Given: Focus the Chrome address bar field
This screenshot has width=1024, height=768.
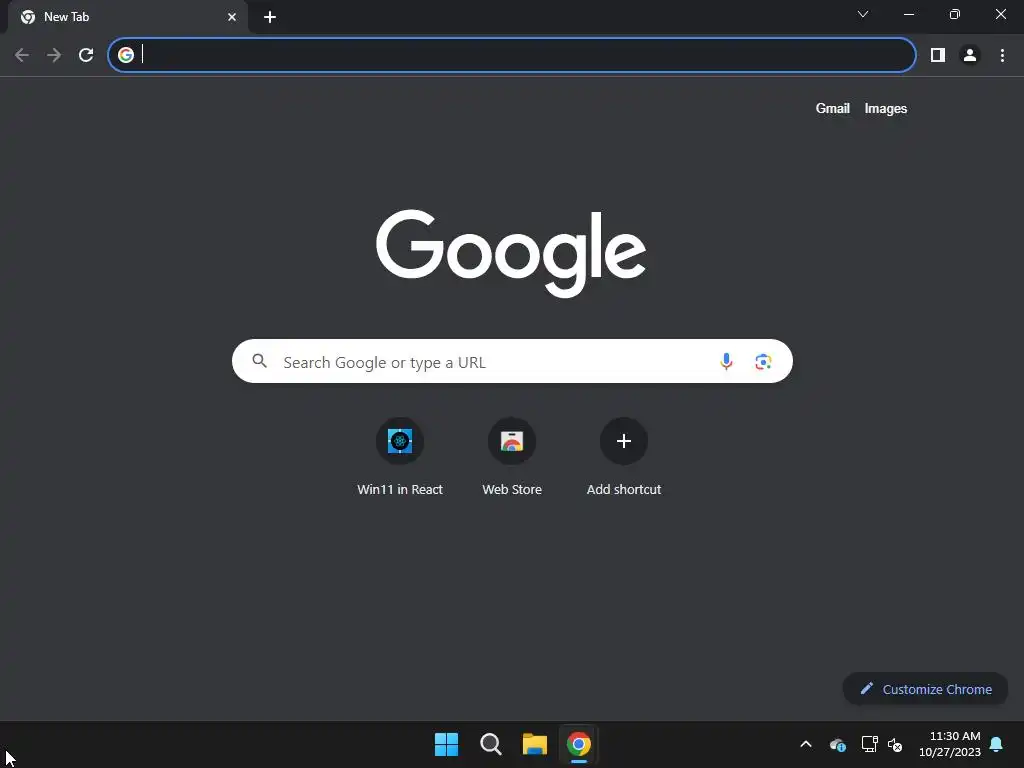Looking at the screenshot, I should 512,55.
